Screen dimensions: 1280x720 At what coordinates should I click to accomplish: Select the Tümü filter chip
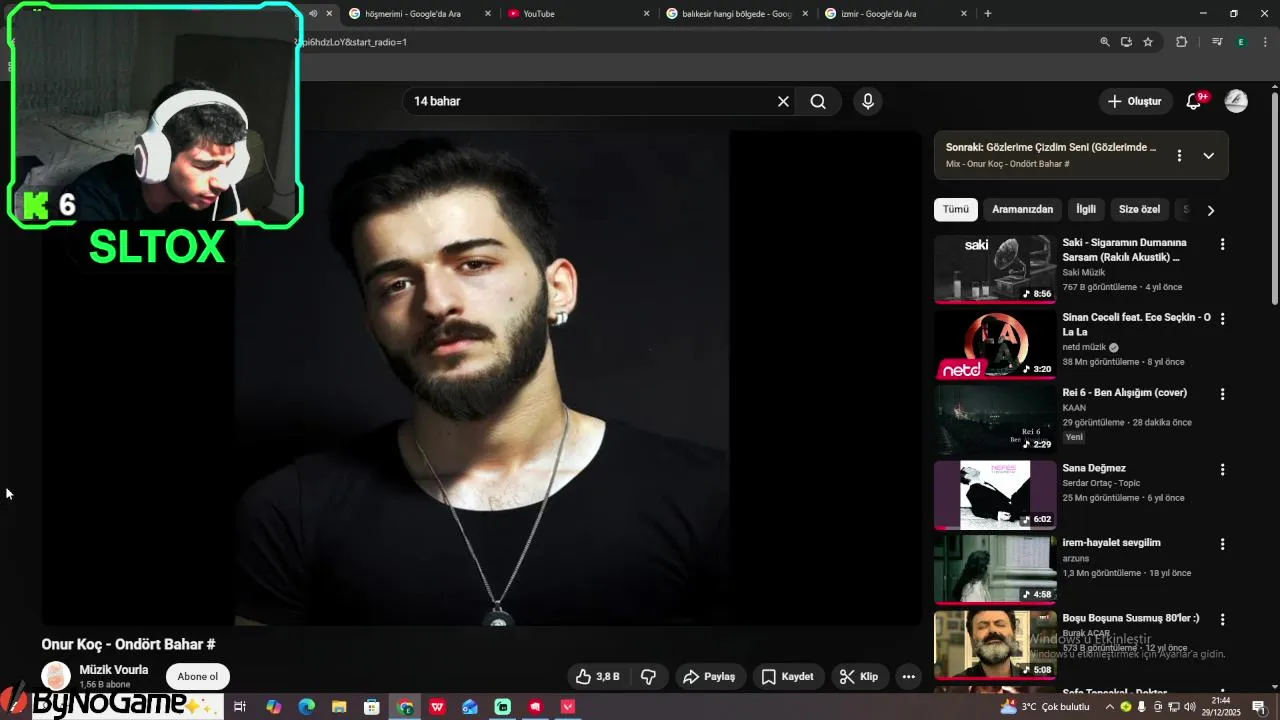(956, 210)
